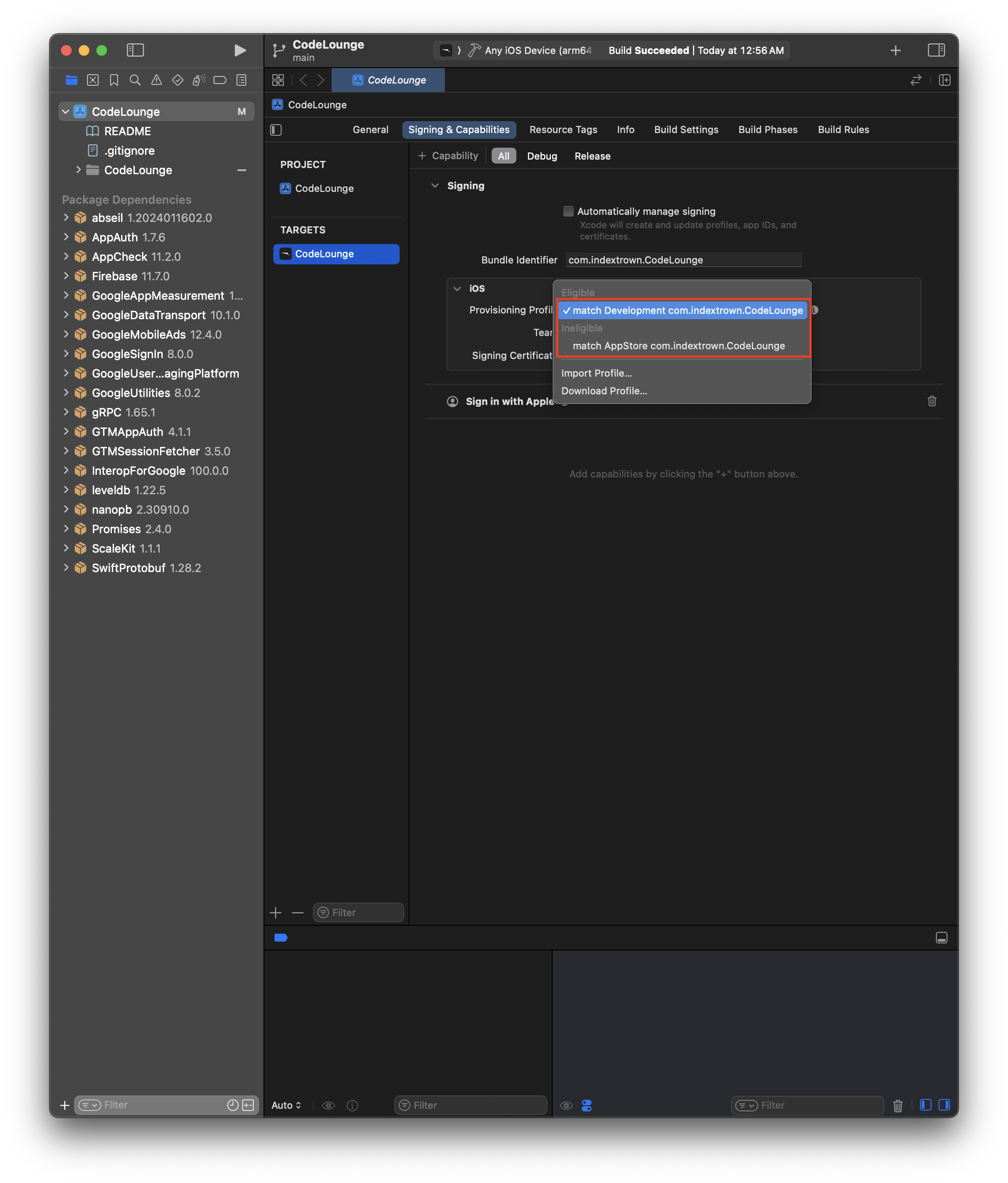Delete Sign in with Apple capability

tap(932, 401)
